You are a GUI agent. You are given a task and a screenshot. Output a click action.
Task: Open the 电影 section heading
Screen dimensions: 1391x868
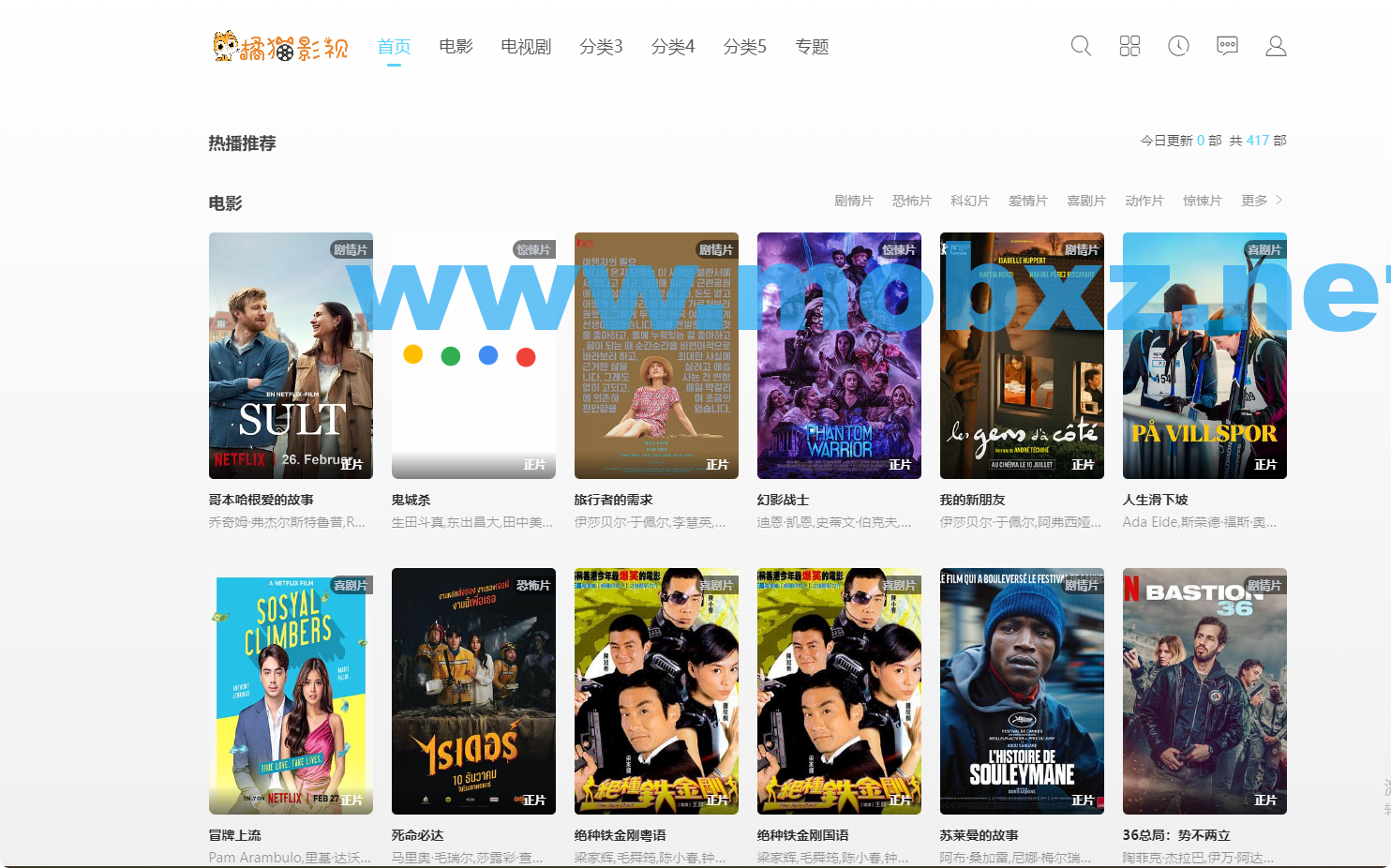[x=225, y=203]
